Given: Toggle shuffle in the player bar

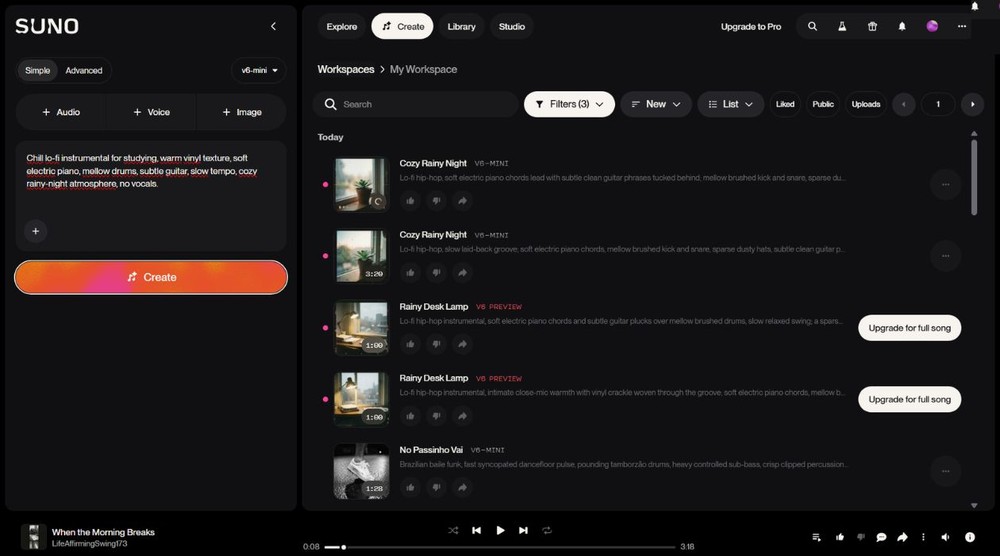Looking at the screenshot, I should [x=453, y=530].
